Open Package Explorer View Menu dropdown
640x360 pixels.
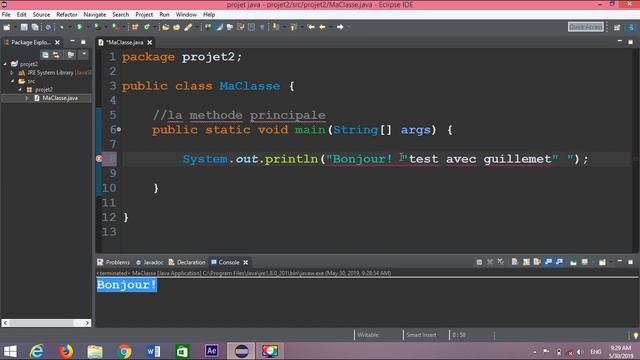tap(84, 54)
